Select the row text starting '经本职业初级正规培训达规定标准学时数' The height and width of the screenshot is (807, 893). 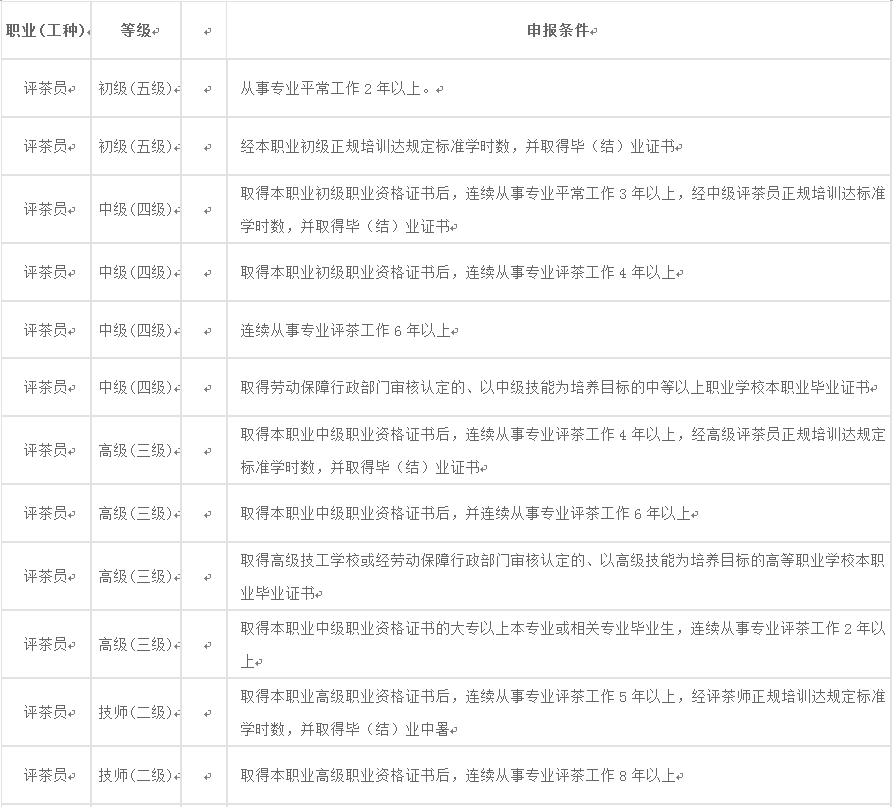(457, 146)
